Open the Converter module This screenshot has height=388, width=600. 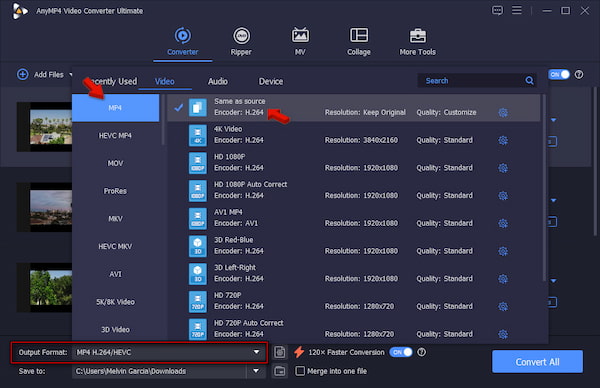pos(183,41)
